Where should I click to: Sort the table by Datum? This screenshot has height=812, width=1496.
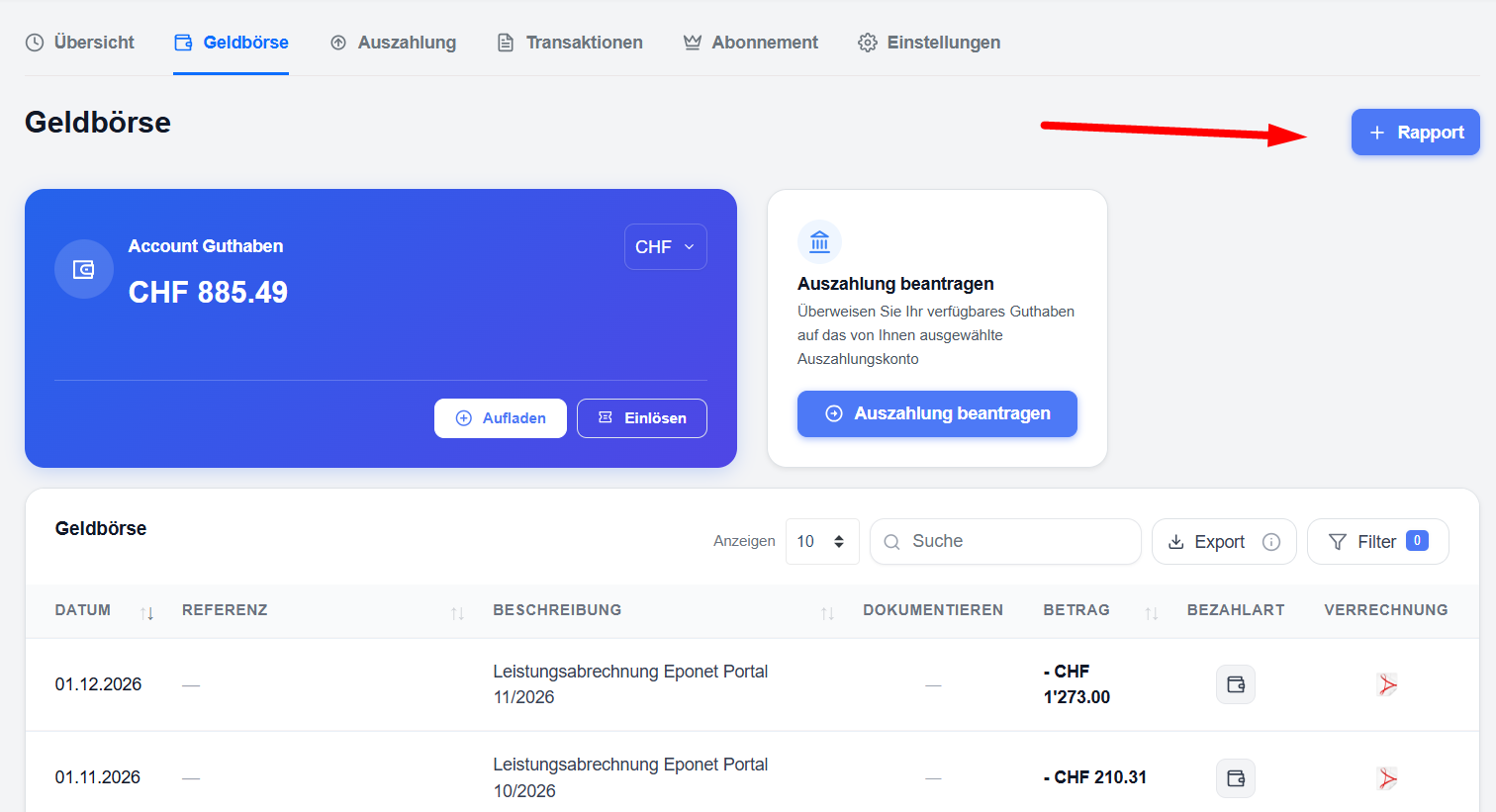[x=146, y=613]
